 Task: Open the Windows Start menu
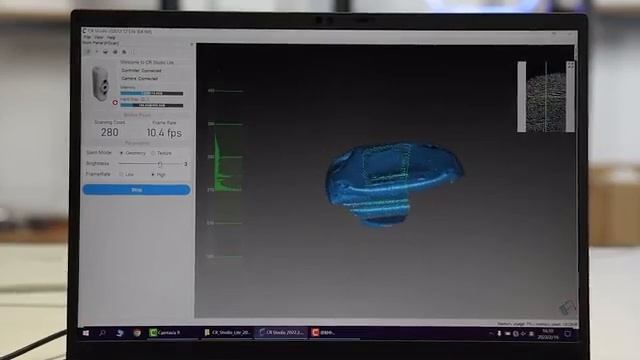86,333
